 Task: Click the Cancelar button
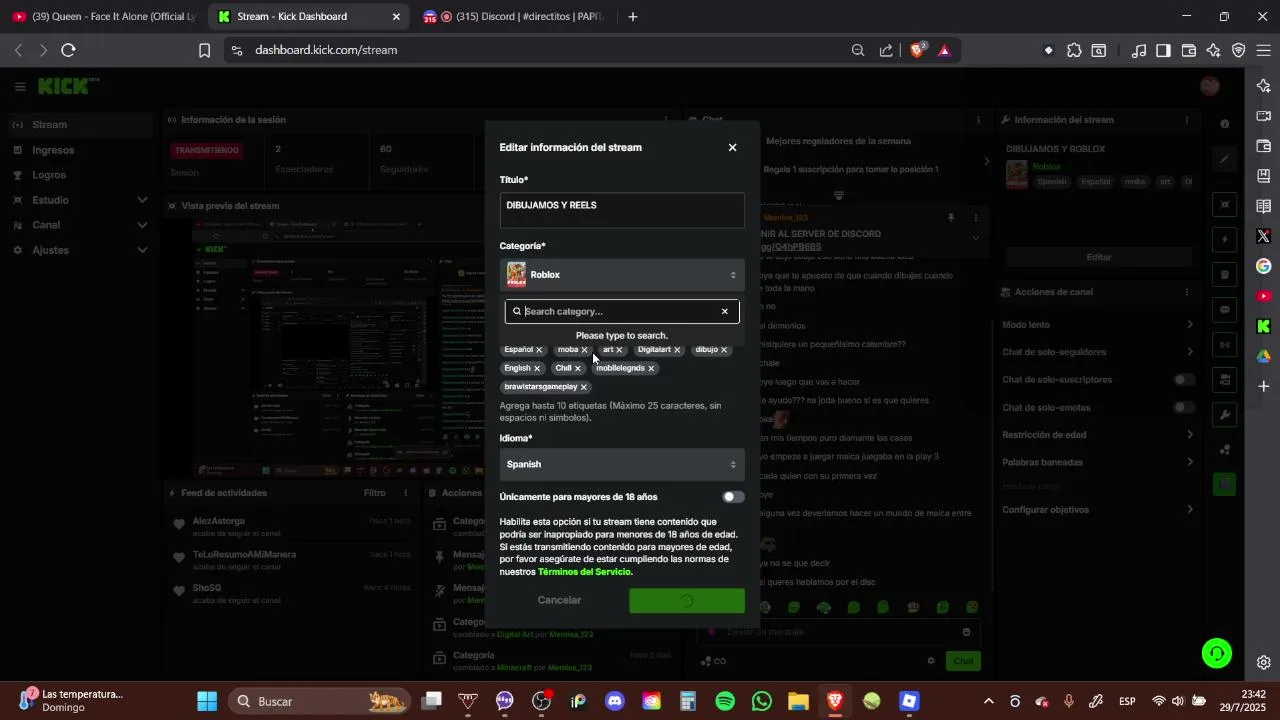click(x=559, y=600)
